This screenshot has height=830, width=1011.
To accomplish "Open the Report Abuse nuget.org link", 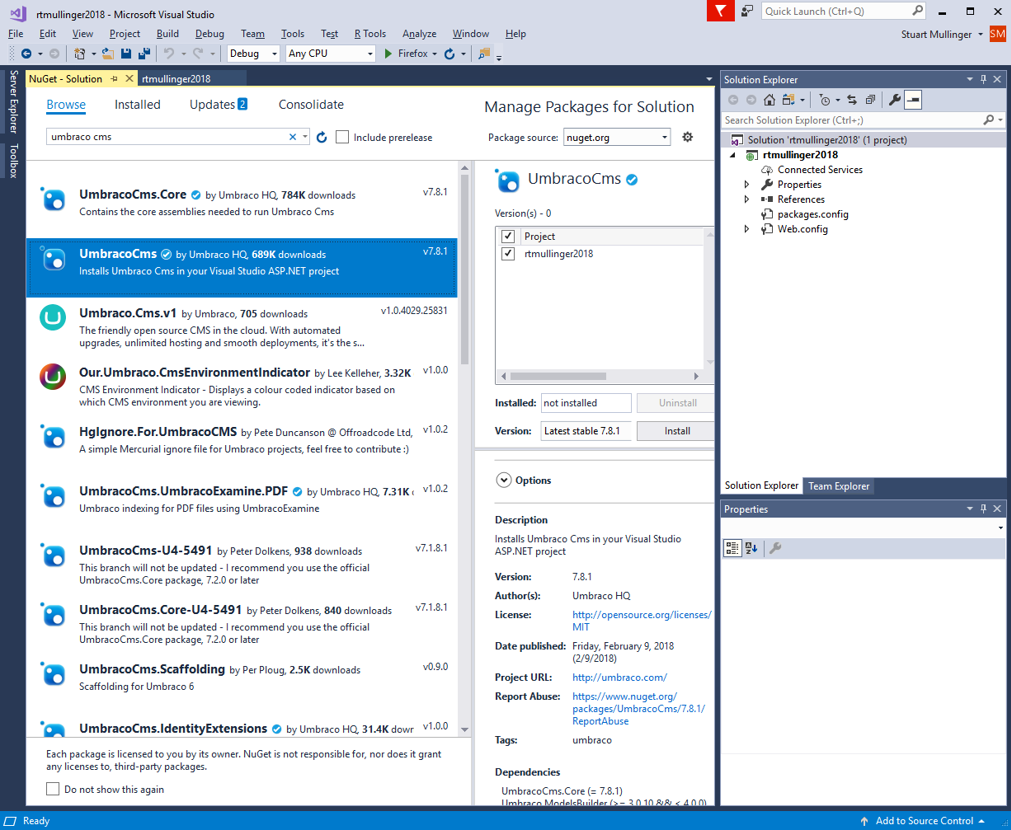I will (x=638, y=709).
